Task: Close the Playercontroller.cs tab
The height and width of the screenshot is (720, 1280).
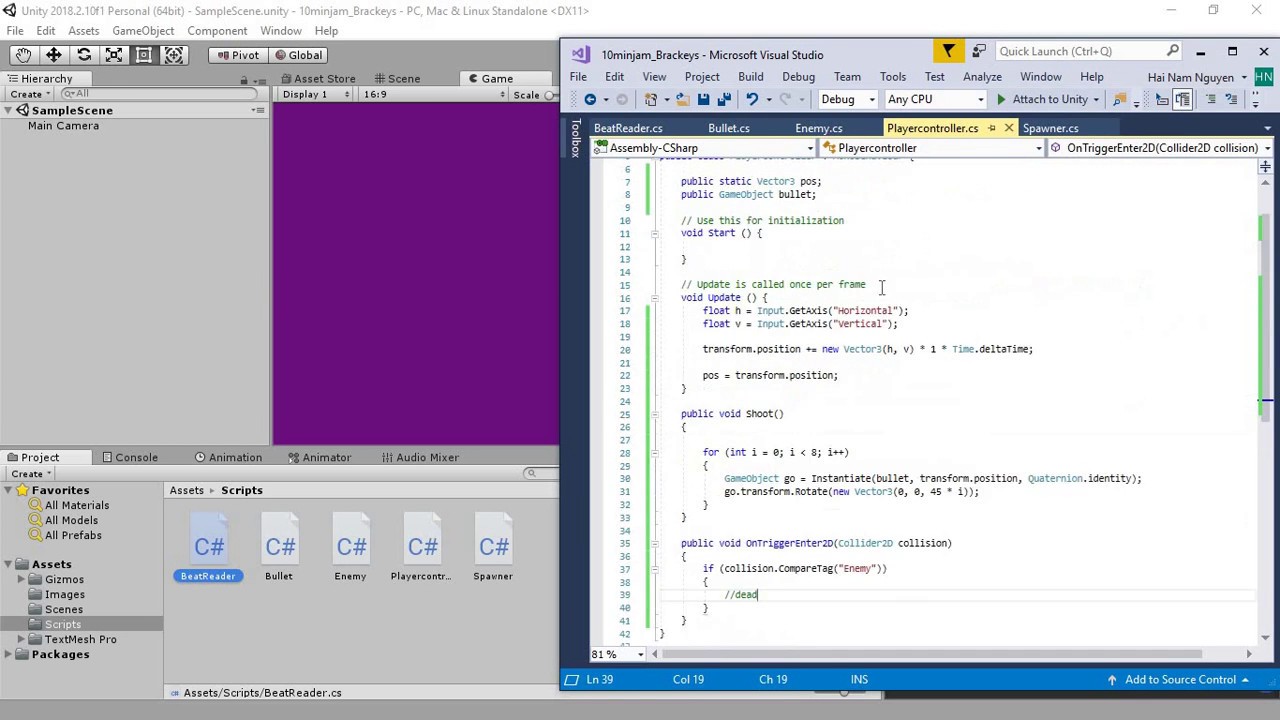Action: (x=1008, y=128)
